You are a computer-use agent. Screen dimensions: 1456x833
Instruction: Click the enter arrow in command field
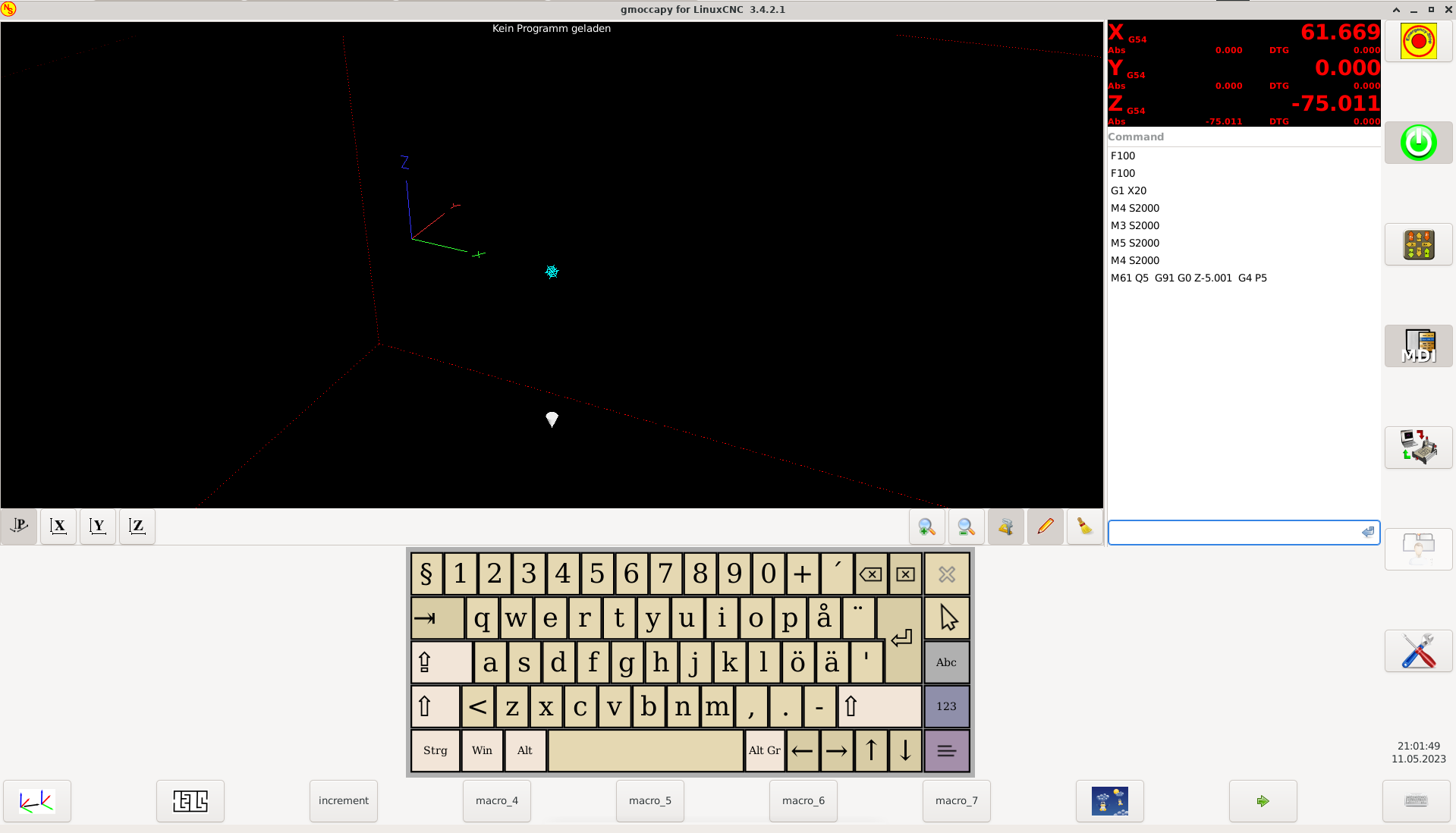click(1368, 533)
